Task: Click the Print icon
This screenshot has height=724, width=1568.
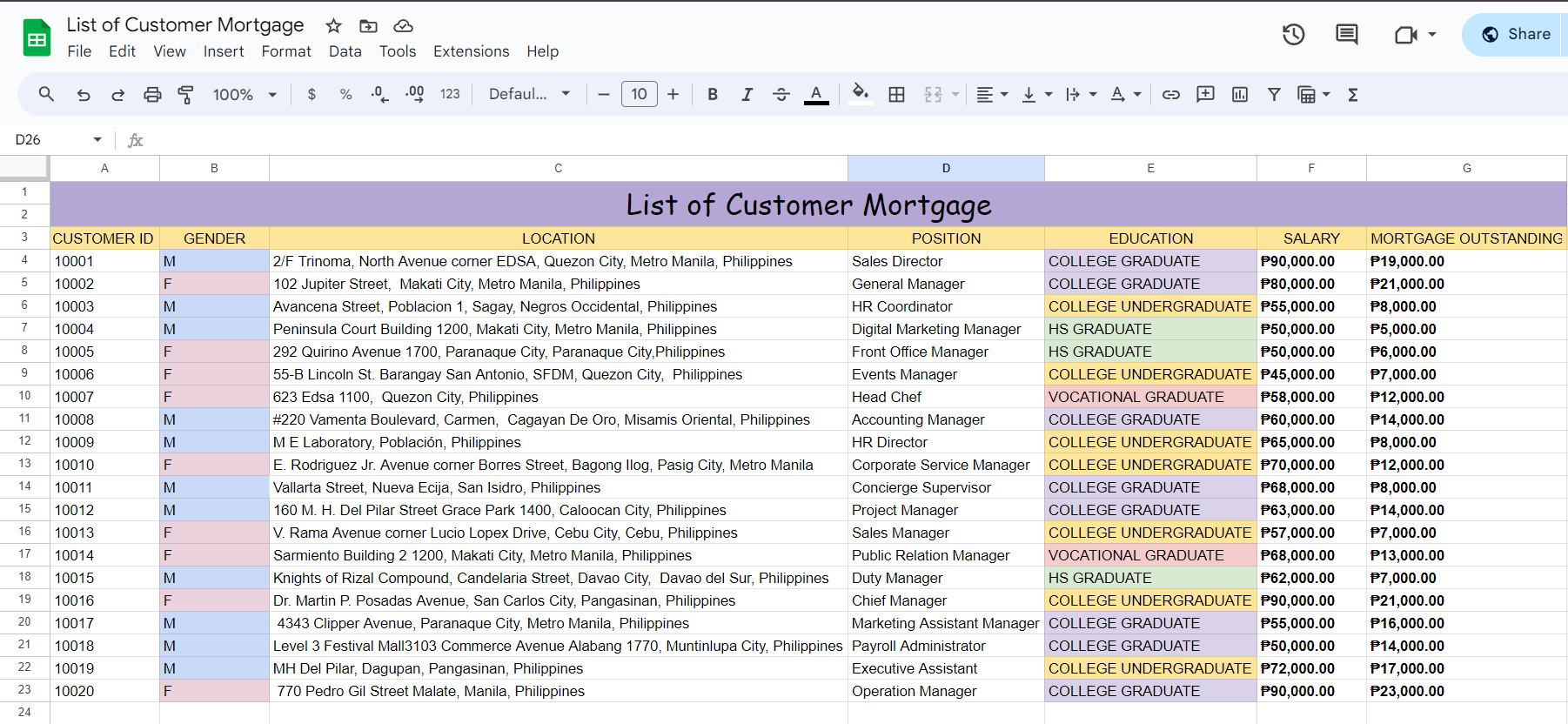Action: click(x=152, y=95)
